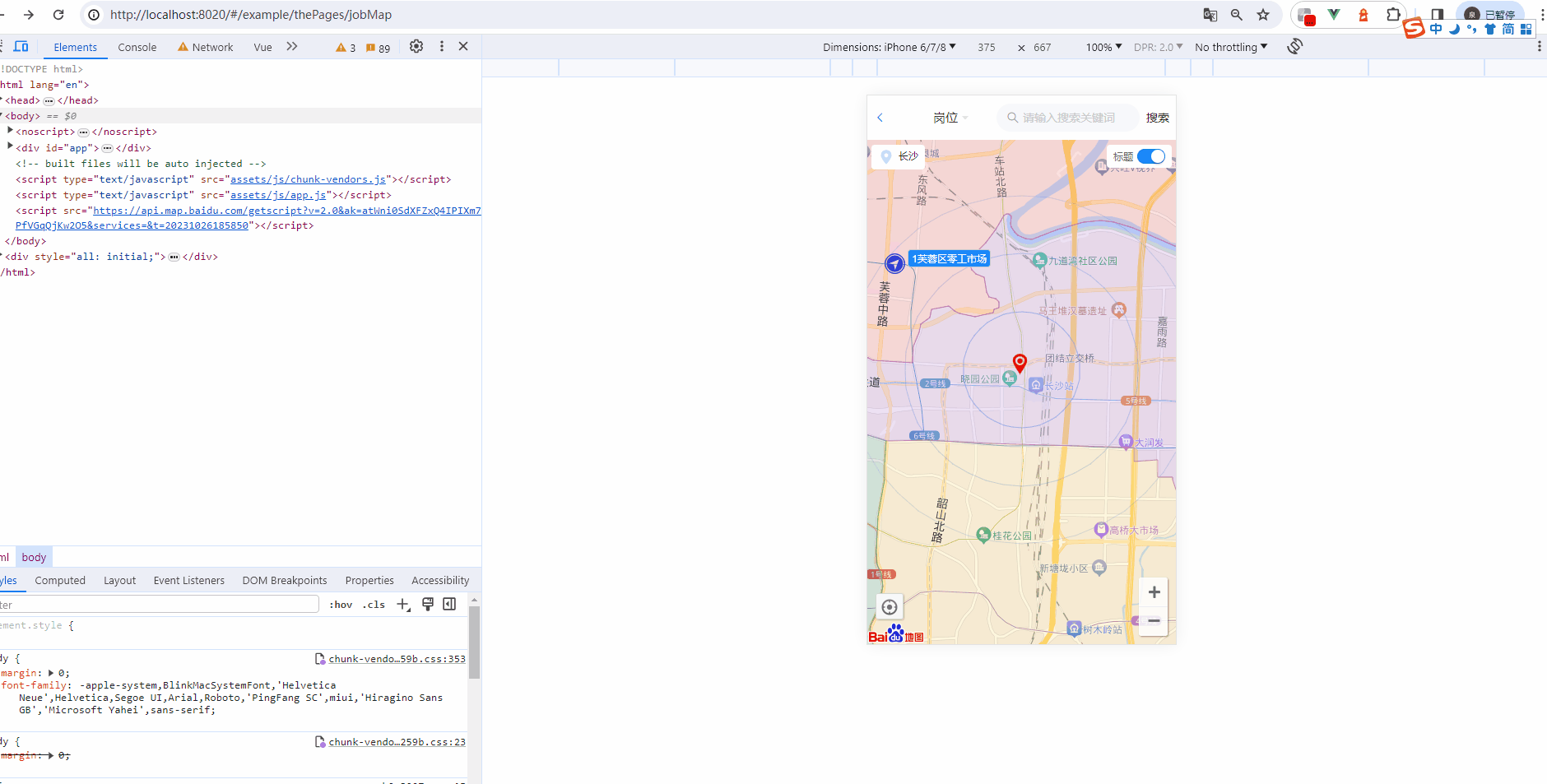Toggle .cls class editor
Viewport: 1547px width, 784px height.
coord(374,605)
